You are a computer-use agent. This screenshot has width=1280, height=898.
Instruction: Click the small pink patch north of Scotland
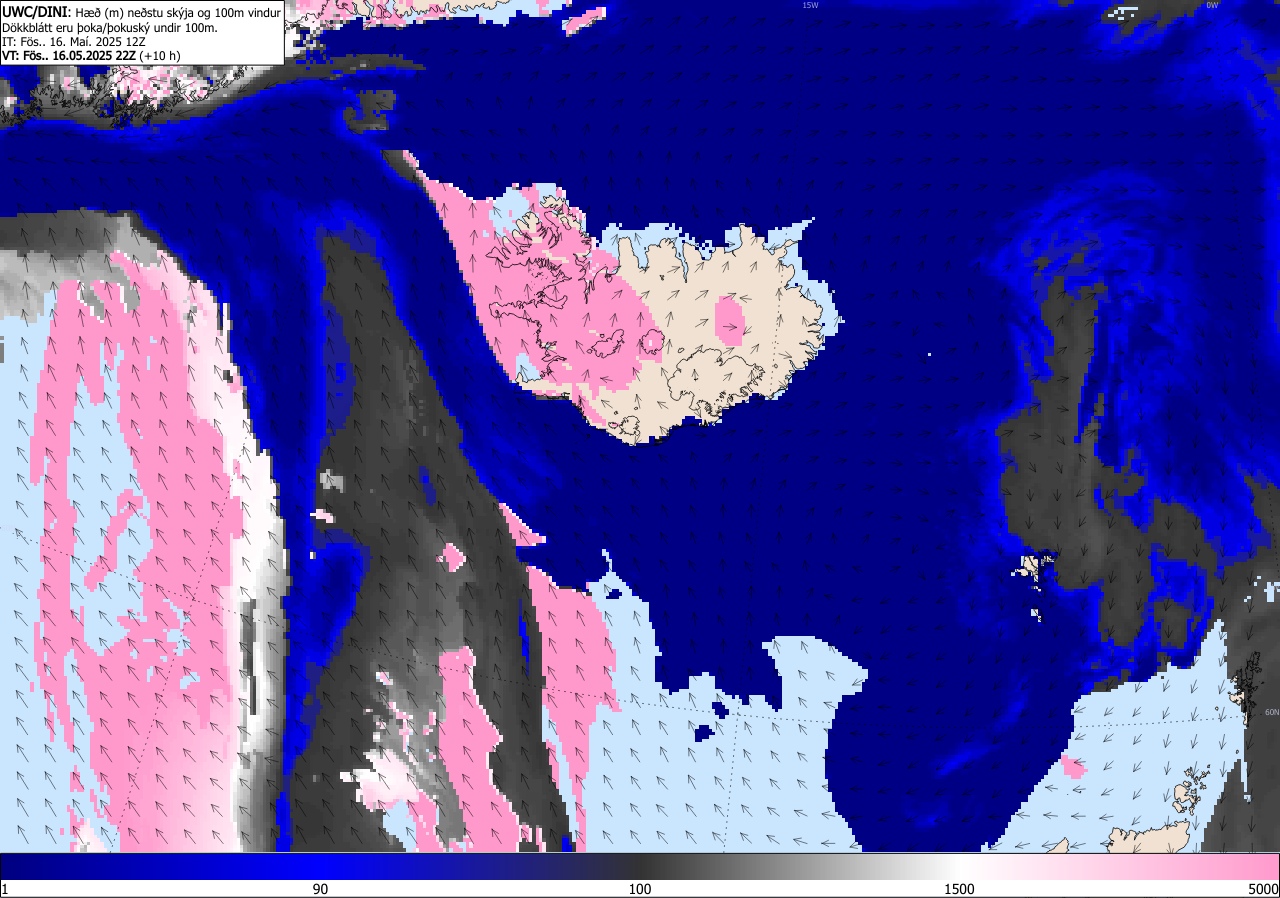click(x=1072, y=768)
